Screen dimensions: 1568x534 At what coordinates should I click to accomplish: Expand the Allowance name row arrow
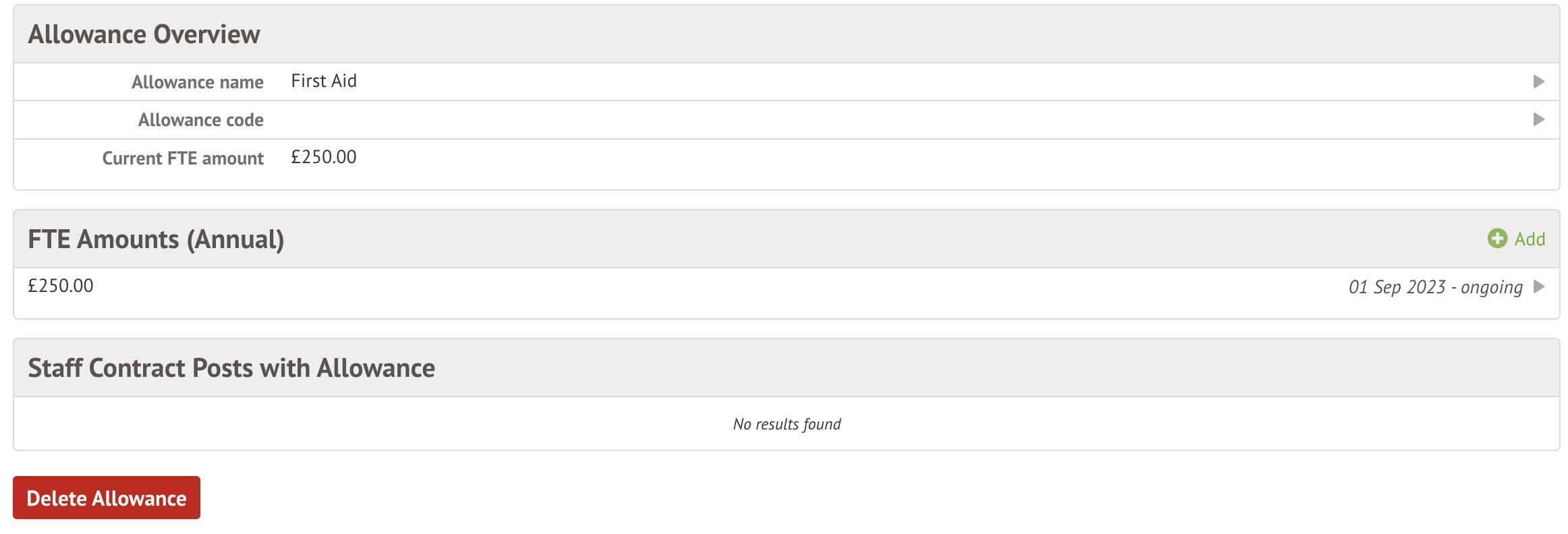pos(1539,82)
